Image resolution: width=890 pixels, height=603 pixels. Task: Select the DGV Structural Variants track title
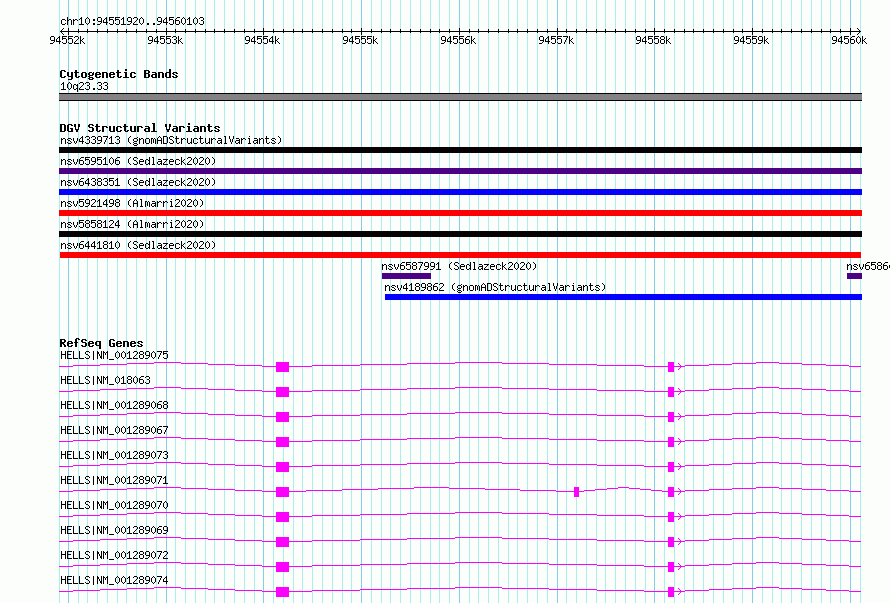[x=140, y=128]
